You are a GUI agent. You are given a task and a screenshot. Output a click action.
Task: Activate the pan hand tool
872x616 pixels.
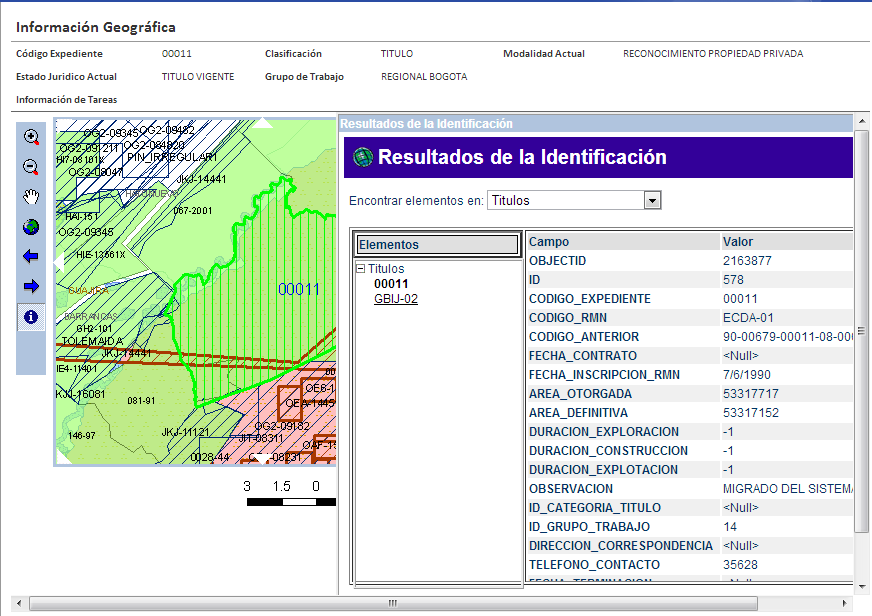(x=31, y=197)
